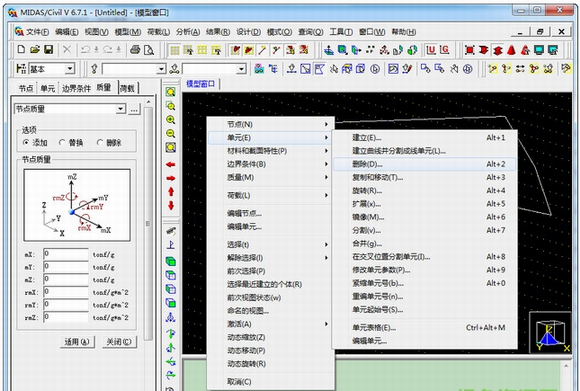
Task: Open the 结果(R) menu
Action: tap(218, 32)
